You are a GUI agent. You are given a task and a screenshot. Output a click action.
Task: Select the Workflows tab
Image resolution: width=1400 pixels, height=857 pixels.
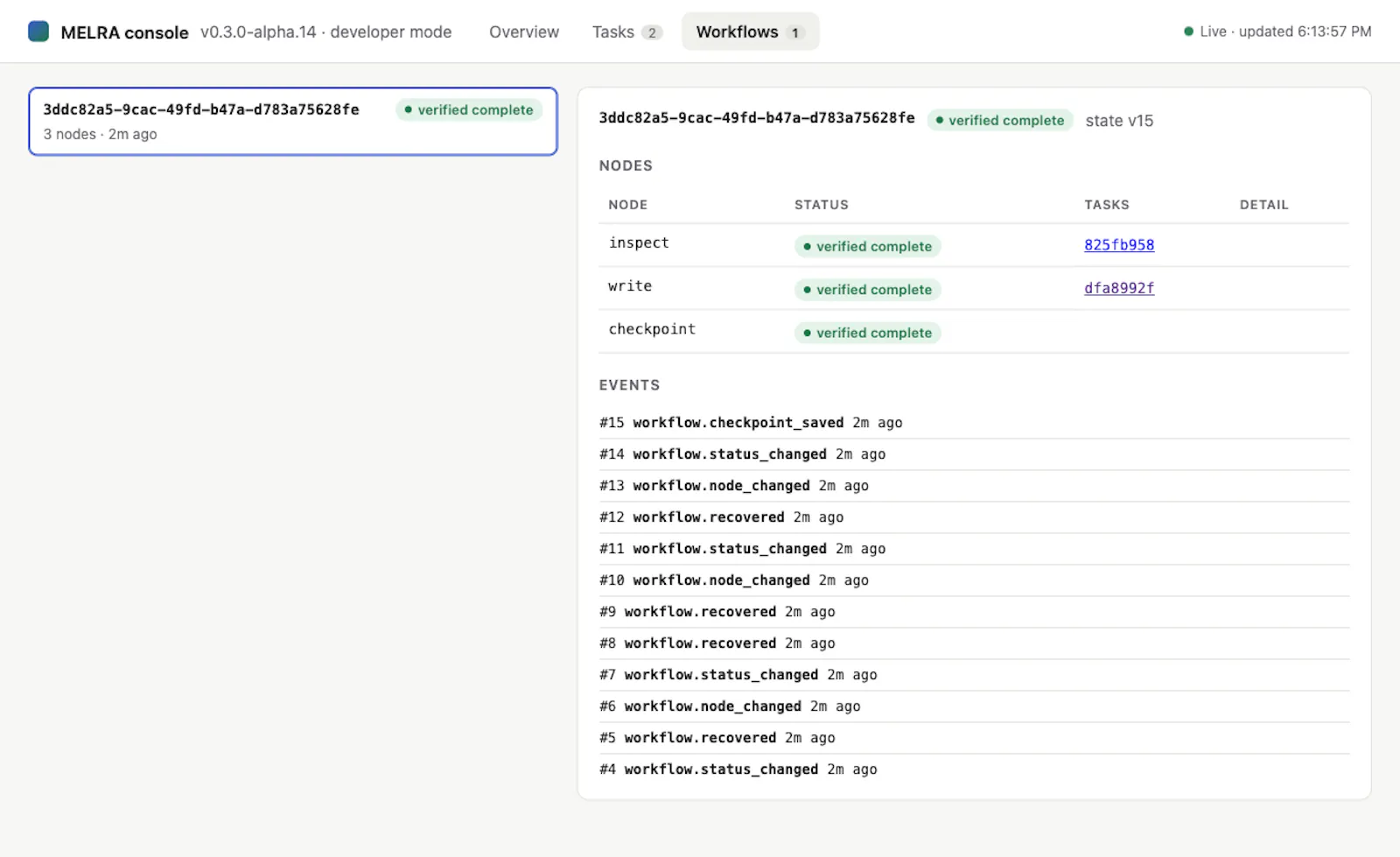750,32
